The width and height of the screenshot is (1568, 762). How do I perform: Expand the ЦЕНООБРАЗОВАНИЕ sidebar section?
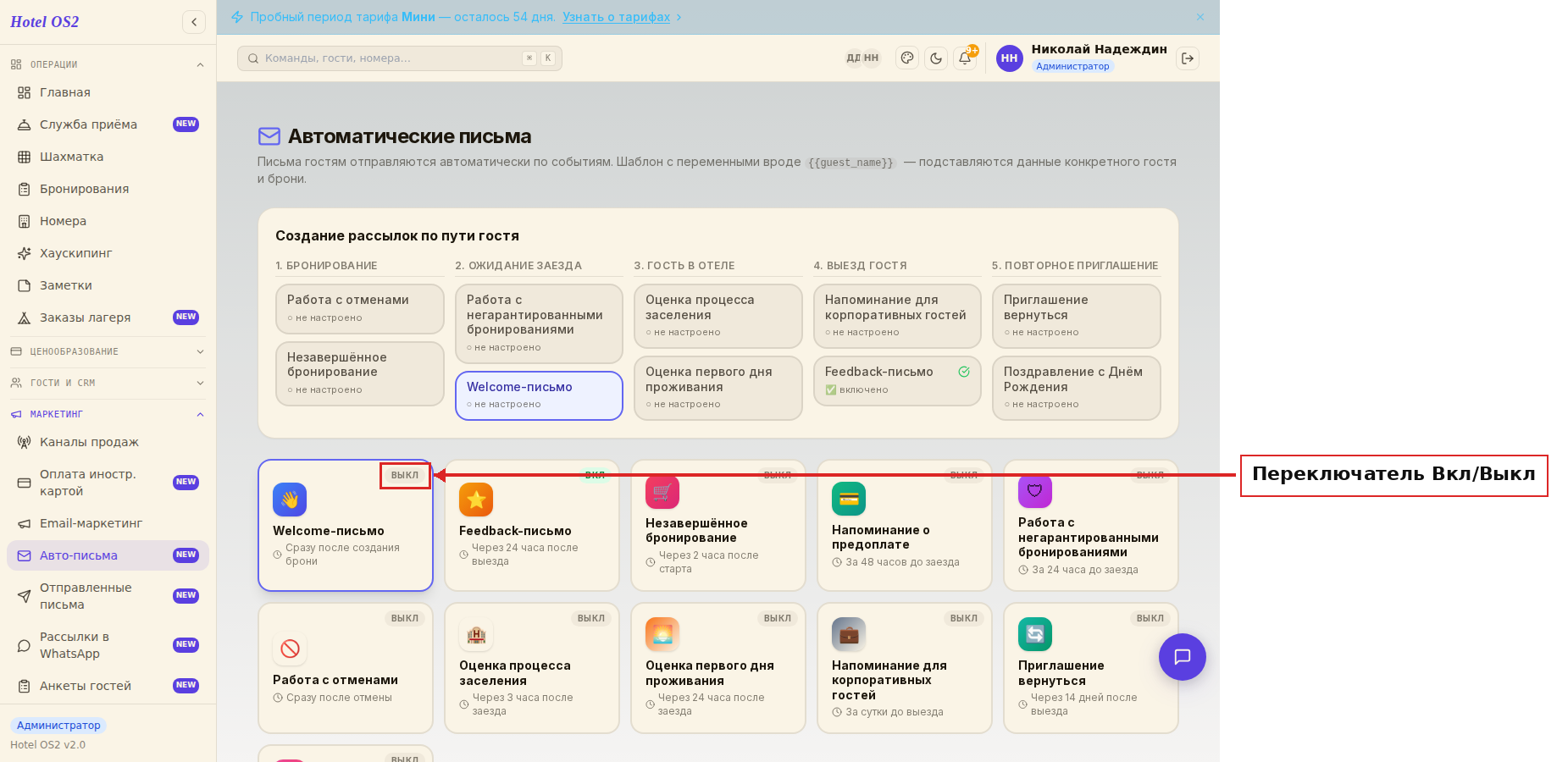pos(108,351)
